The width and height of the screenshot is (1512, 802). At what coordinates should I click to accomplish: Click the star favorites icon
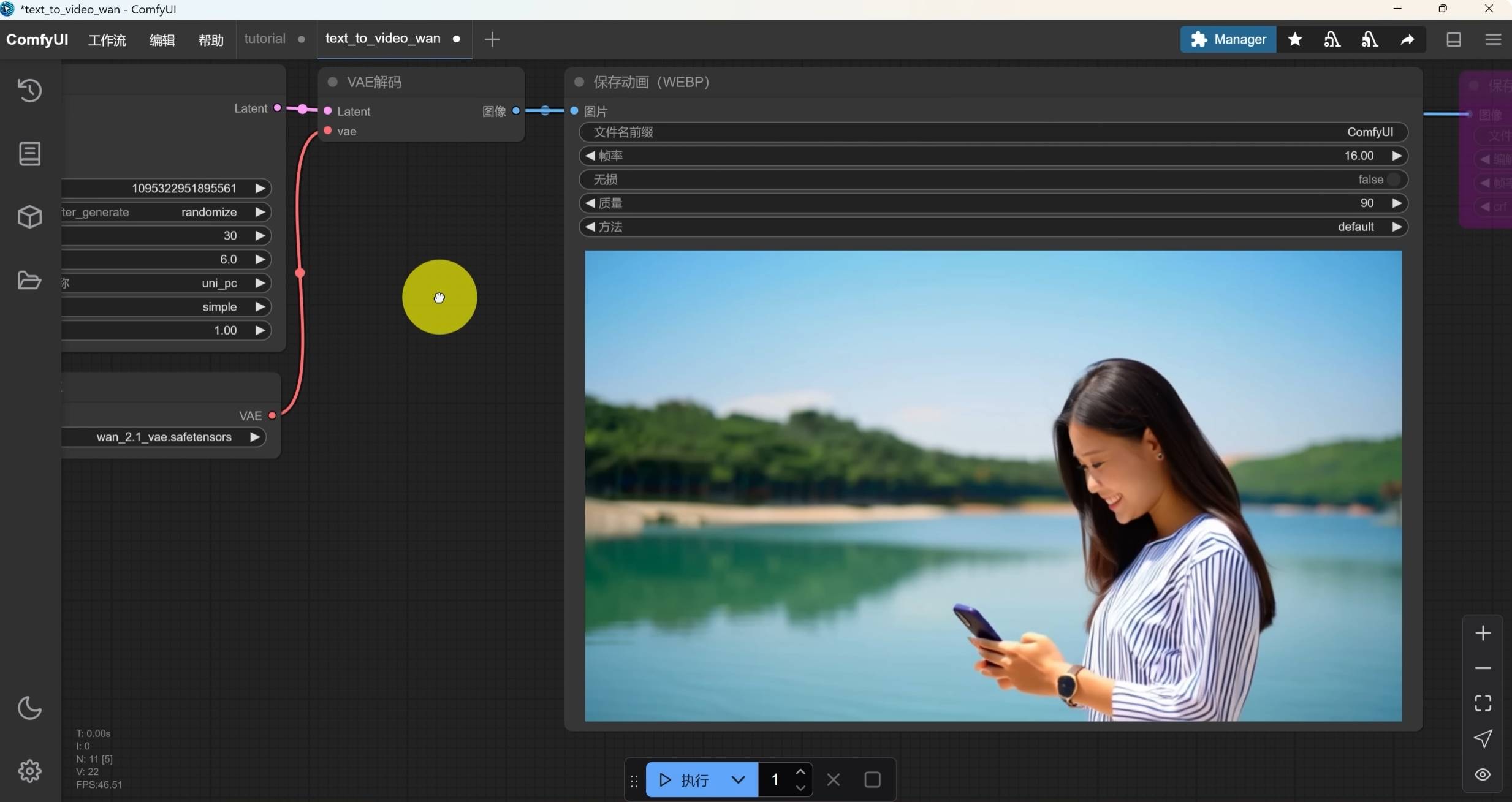coord(1295,39)
